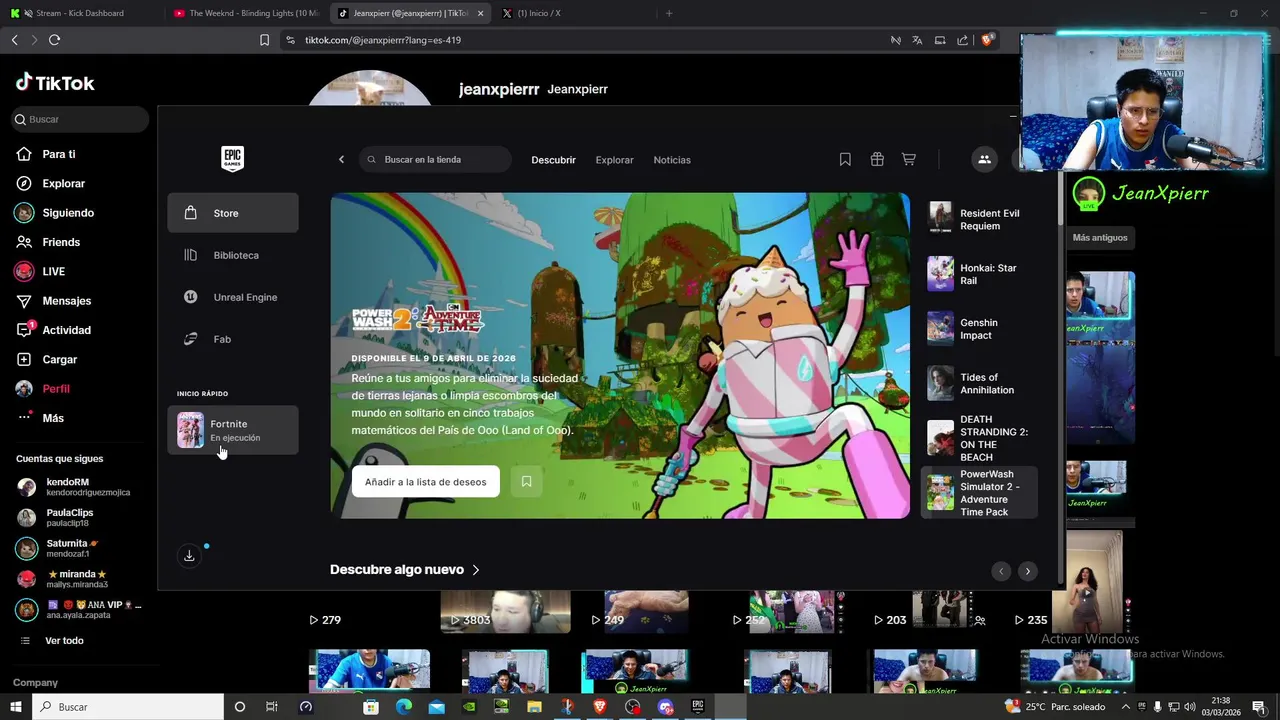This screenshot has height=720, width=1280.
Task: Open the shopping cart in Epic
Action: click(909, 159)
